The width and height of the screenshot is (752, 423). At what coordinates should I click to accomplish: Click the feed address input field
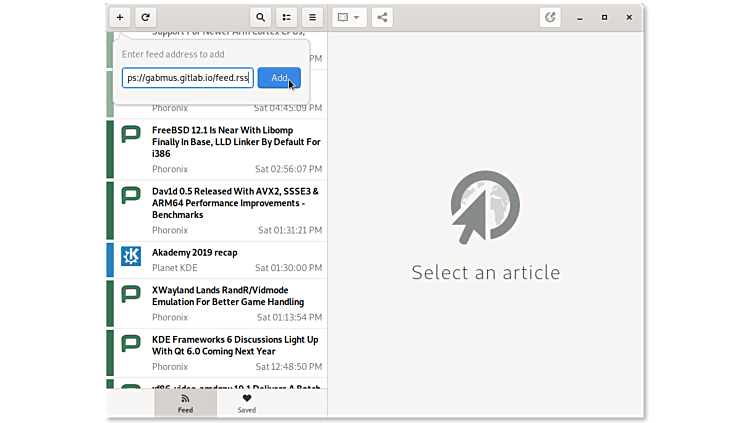pos(187,78)
